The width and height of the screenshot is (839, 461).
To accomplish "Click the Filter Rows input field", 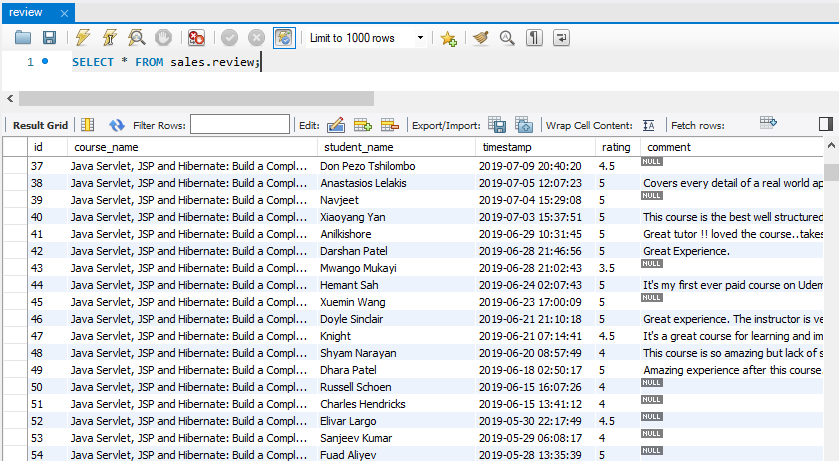I will click(x=239, y=125).
